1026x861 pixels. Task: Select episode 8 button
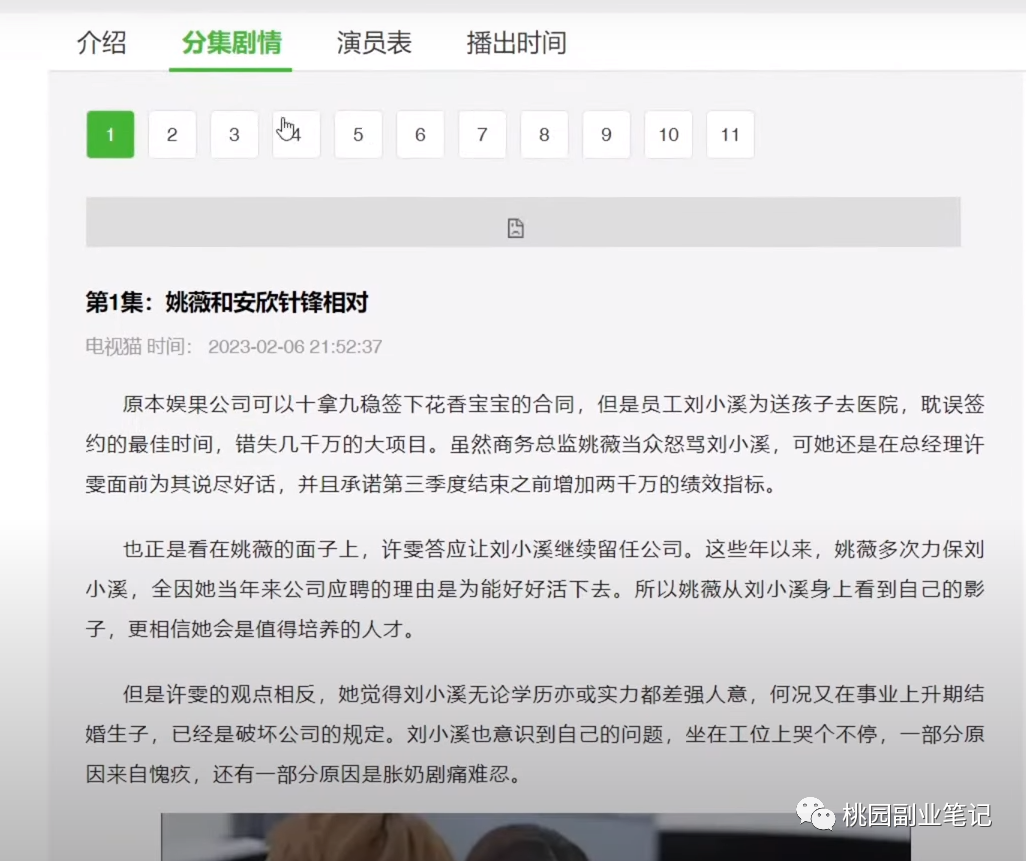point(544,135)
